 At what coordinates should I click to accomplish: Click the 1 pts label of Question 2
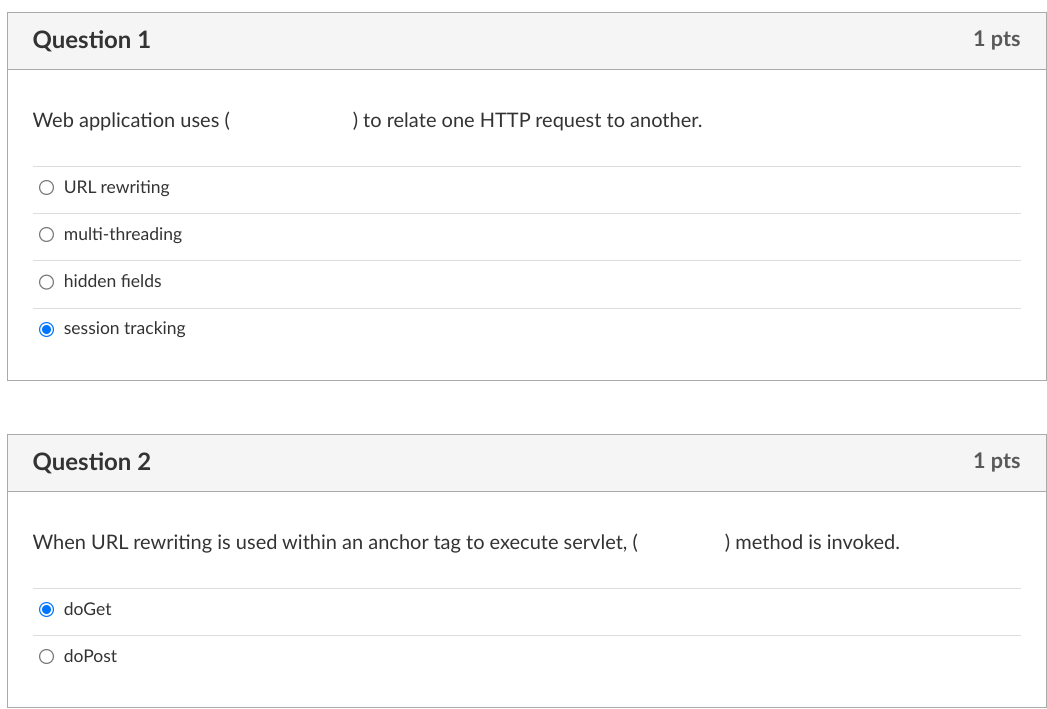coord(996,461)
